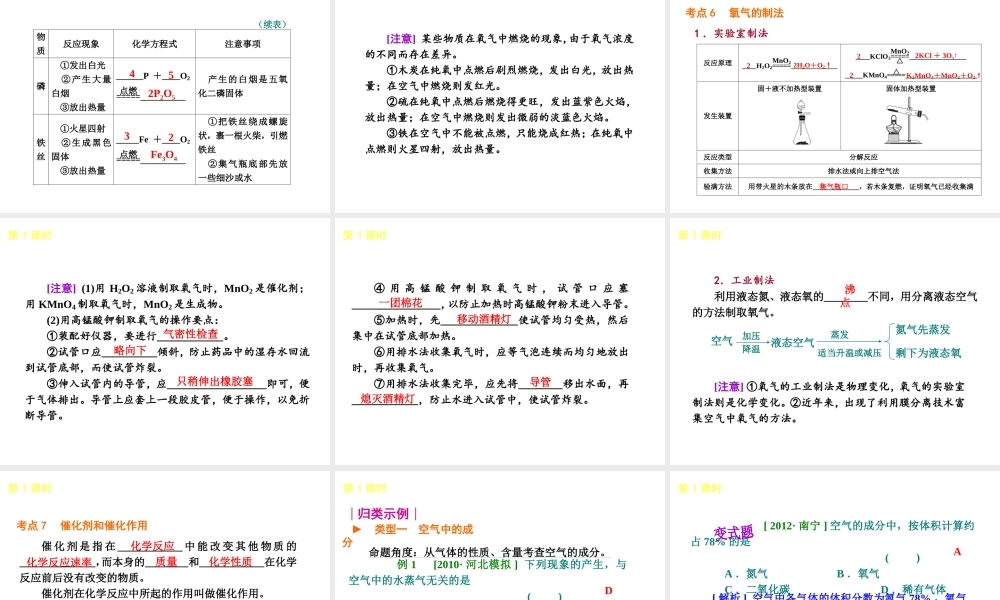Click the purple 变式题 label
This screenshot has height=600, width=1000.
[733, 532]
